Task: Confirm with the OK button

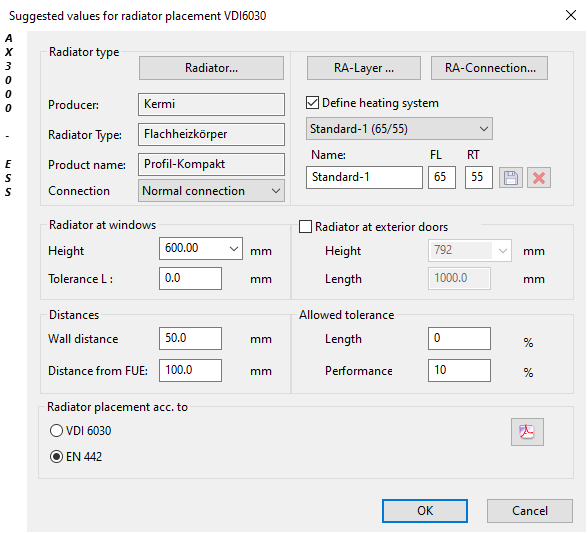Action: [x=425, y=511]
